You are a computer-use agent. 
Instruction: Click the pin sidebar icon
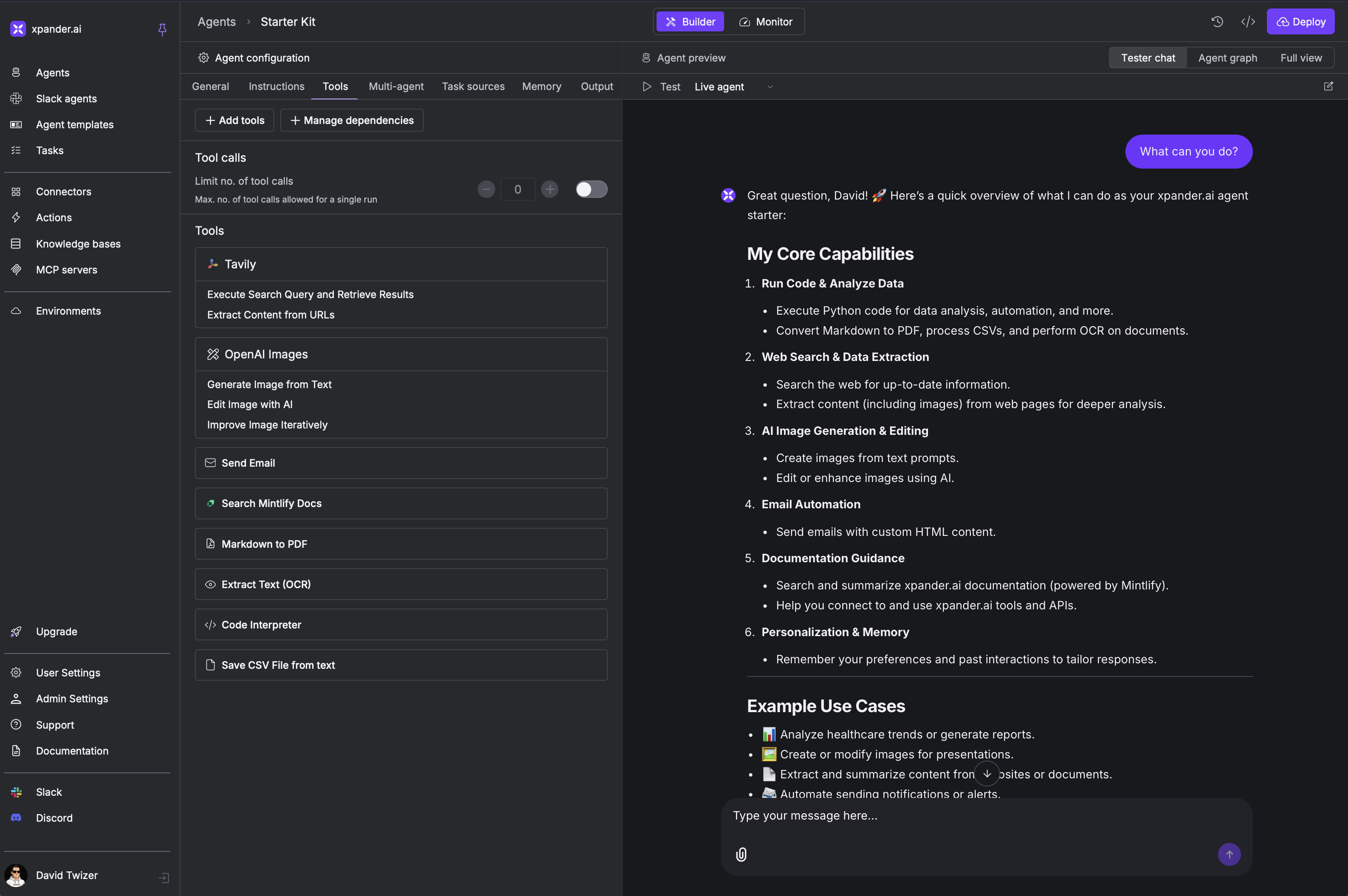(x=162, y=29)
